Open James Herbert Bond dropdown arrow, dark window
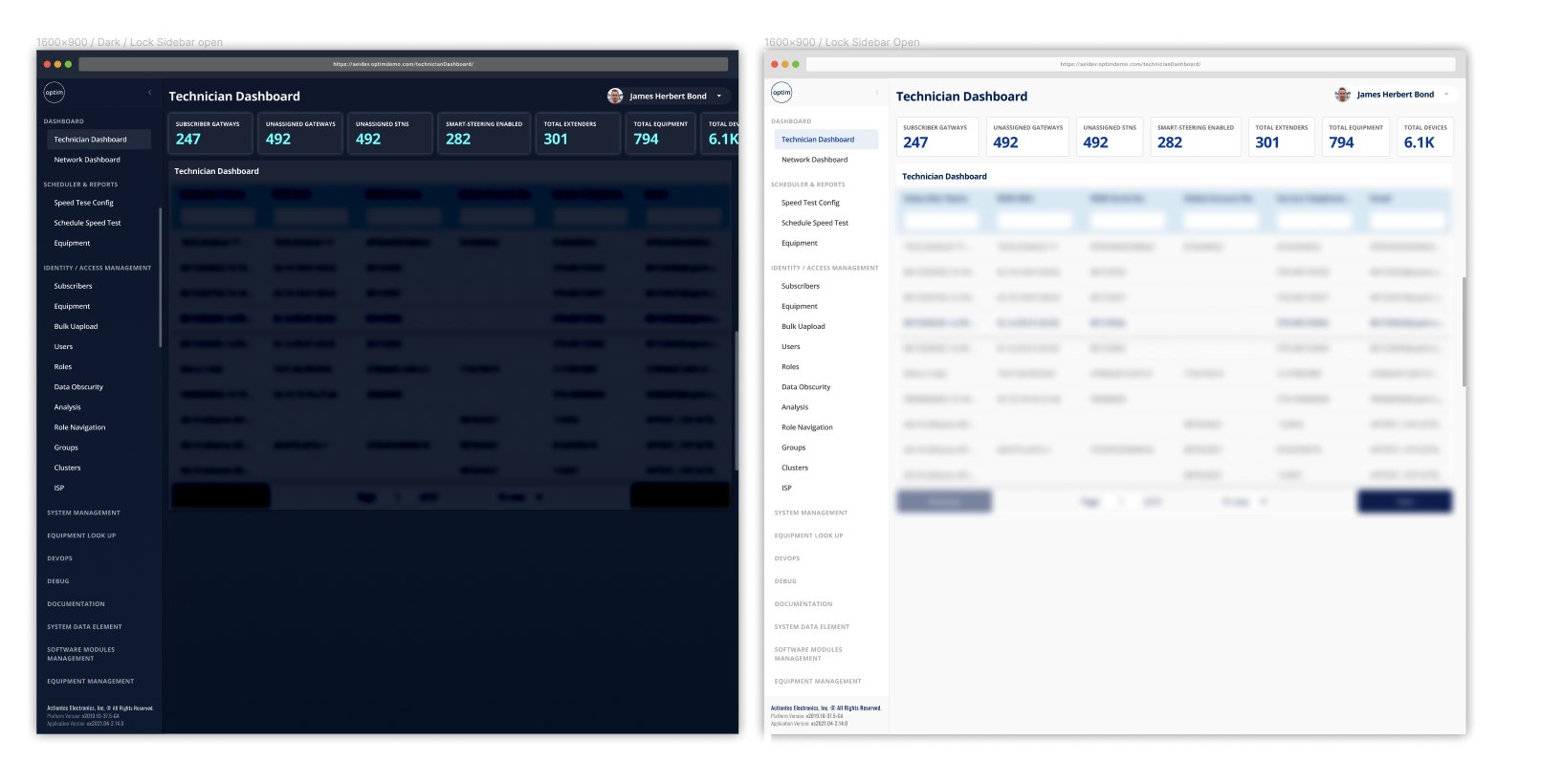 (x=719, y=96)
